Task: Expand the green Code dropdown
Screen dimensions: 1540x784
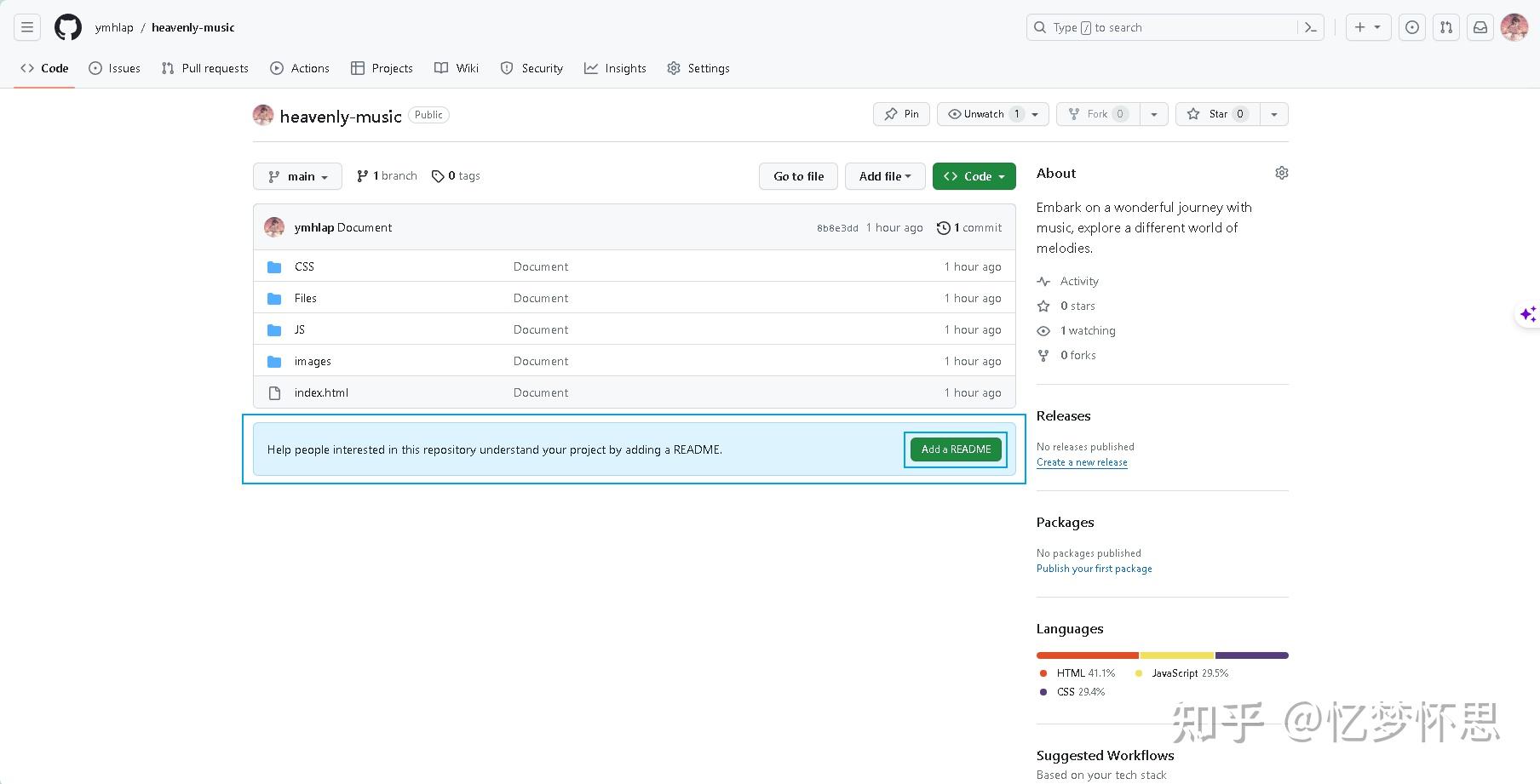Action: click(x=974, y=176)
